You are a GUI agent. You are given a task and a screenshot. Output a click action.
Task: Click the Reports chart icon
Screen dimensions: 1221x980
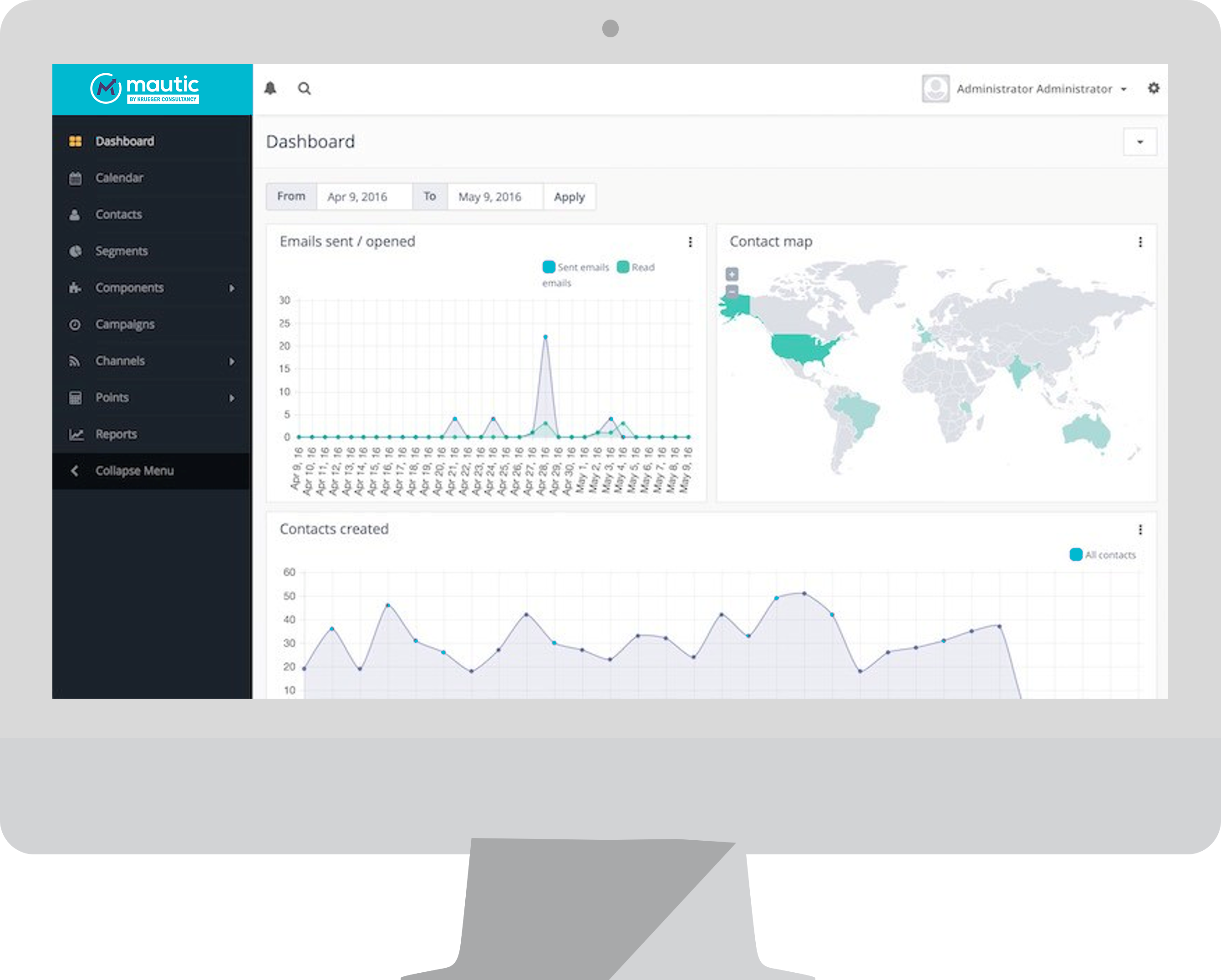point(76,434)
